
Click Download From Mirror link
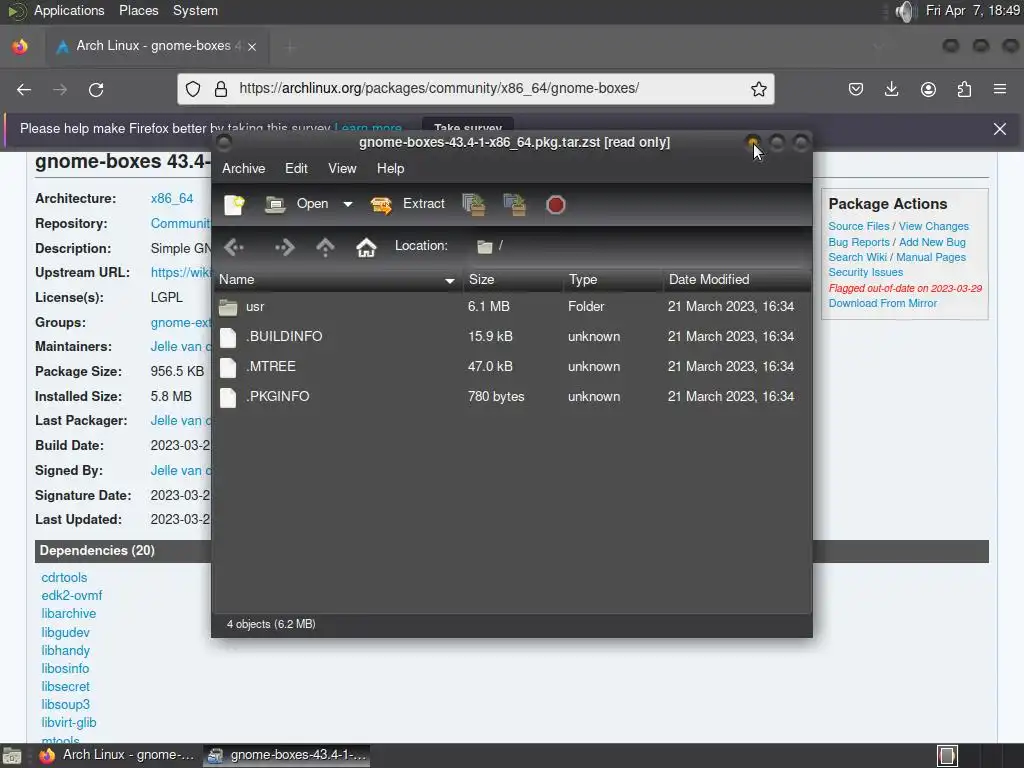tap(883, 303)
